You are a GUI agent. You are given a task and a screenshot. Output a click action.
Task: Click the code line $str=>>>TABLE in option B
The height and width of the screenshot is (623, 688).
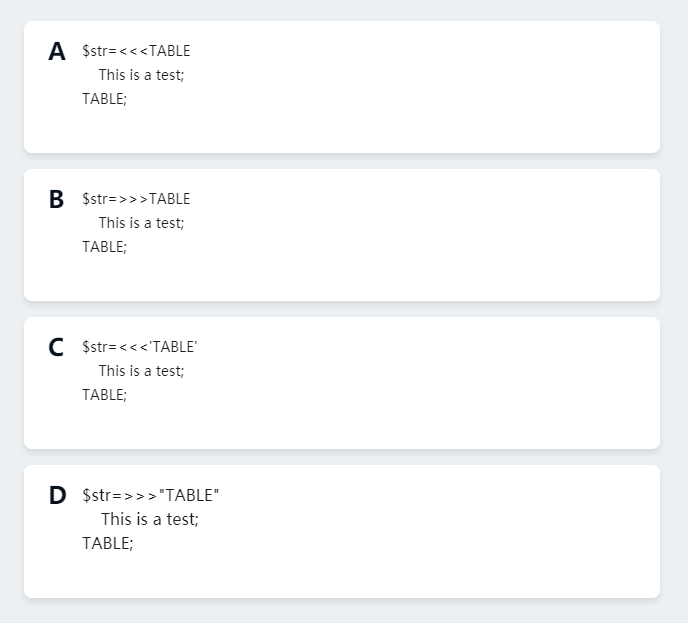[136, 199]
